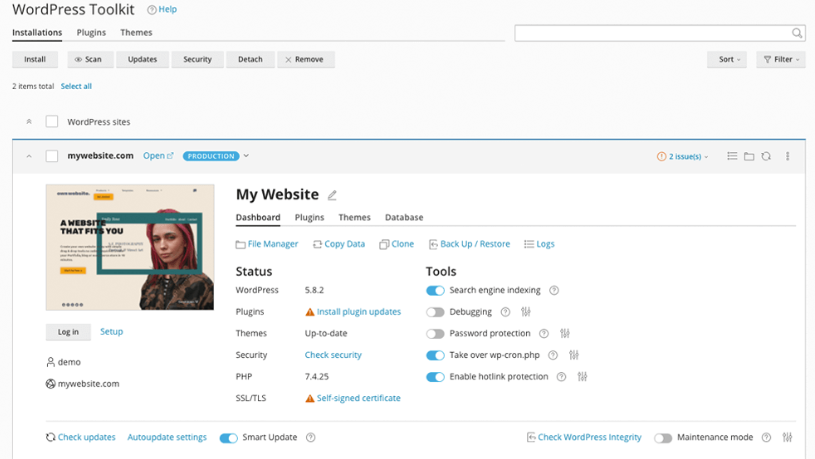Click the search magnifier icon
Screen dimensions: 815x459
click(x=797, y=33)
